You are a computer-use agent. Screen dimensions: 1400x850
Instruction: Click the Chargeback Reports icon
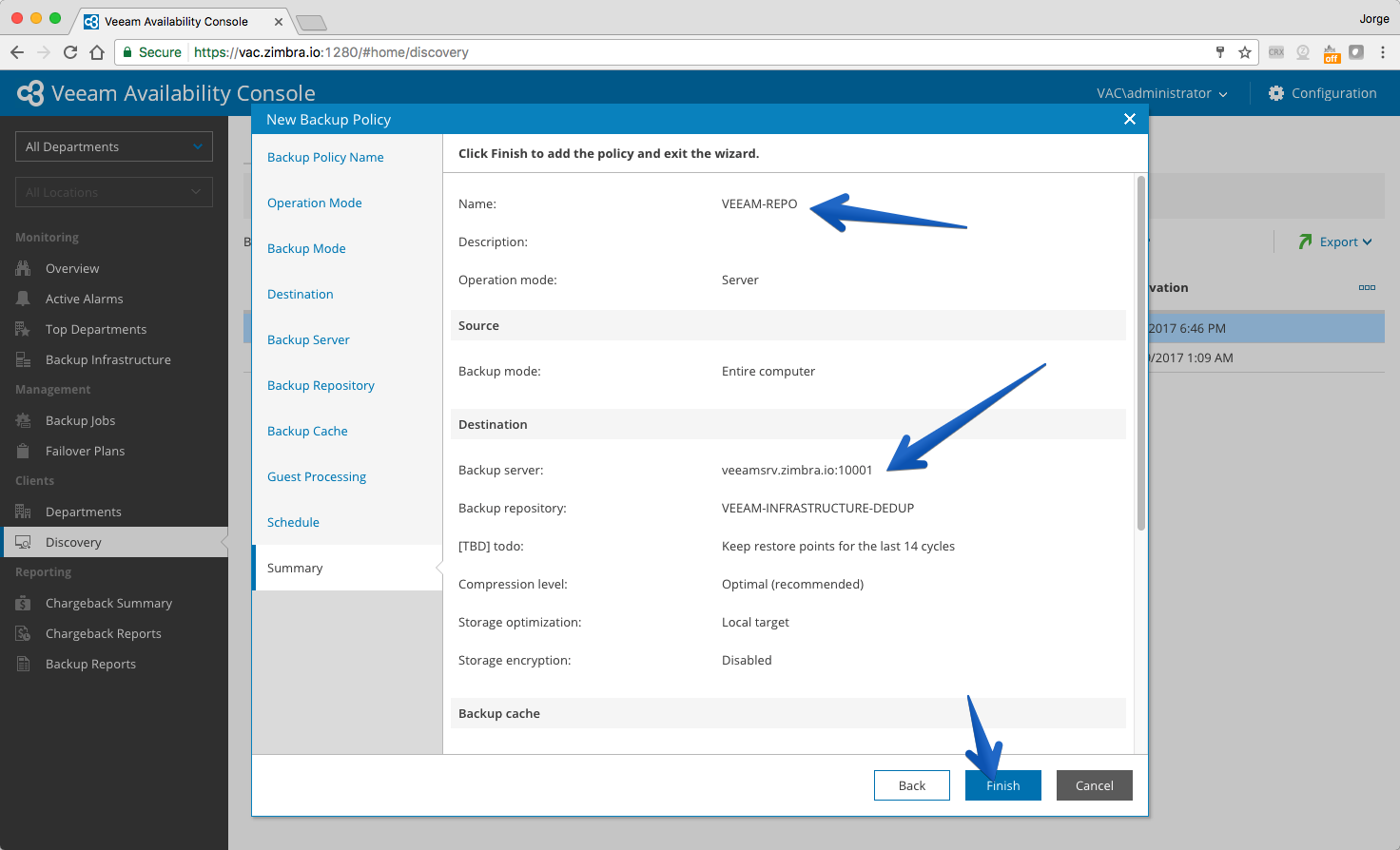click(23, 633)
